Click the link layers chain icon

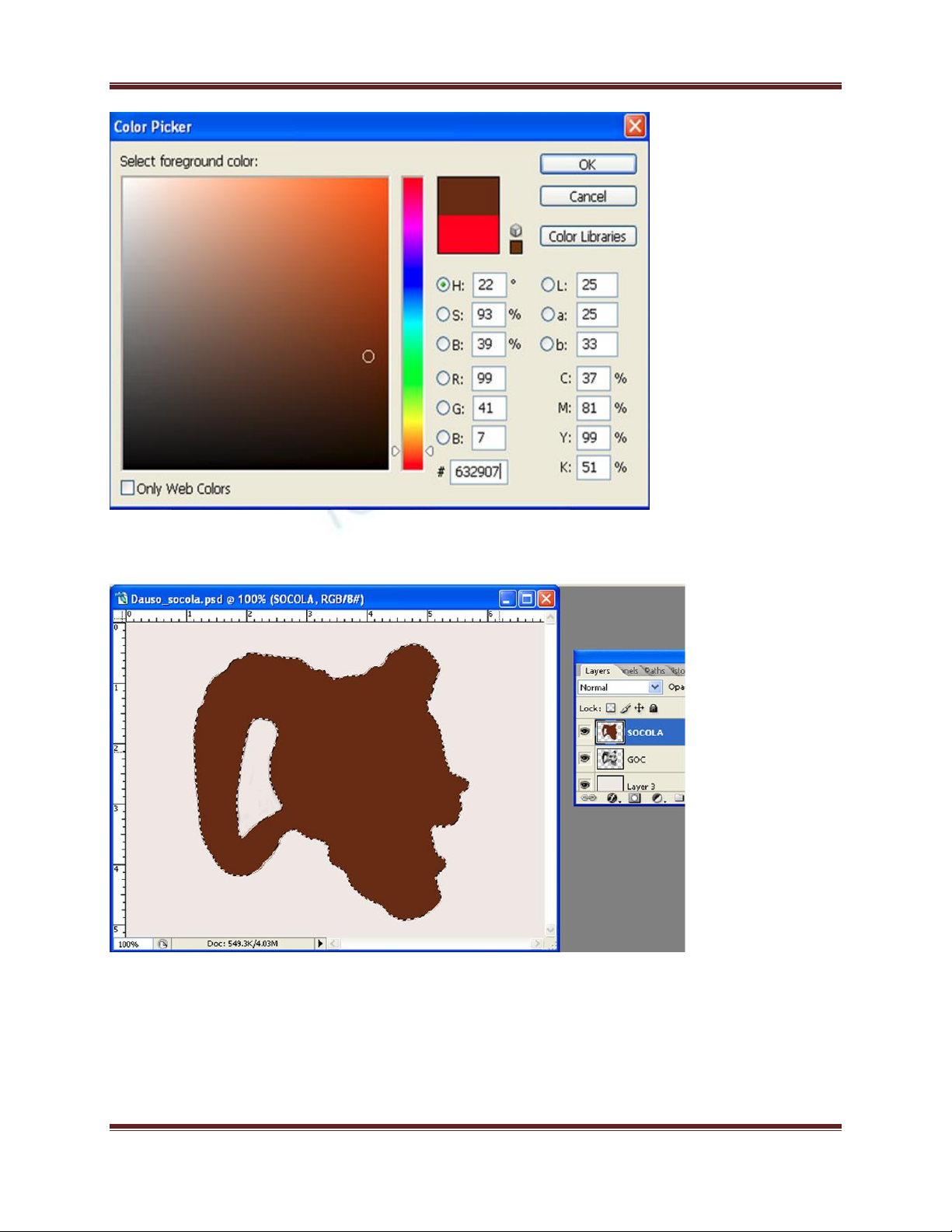tap(589, 798)
